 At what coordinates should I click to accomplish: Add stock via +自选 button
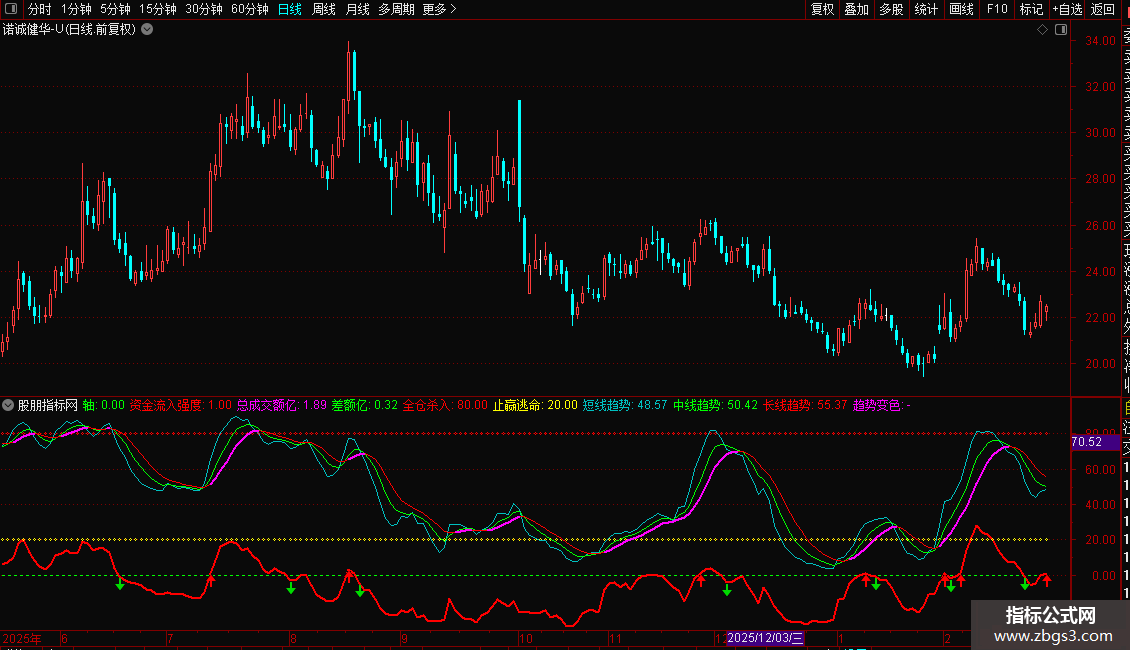(x=1066, y=9)
